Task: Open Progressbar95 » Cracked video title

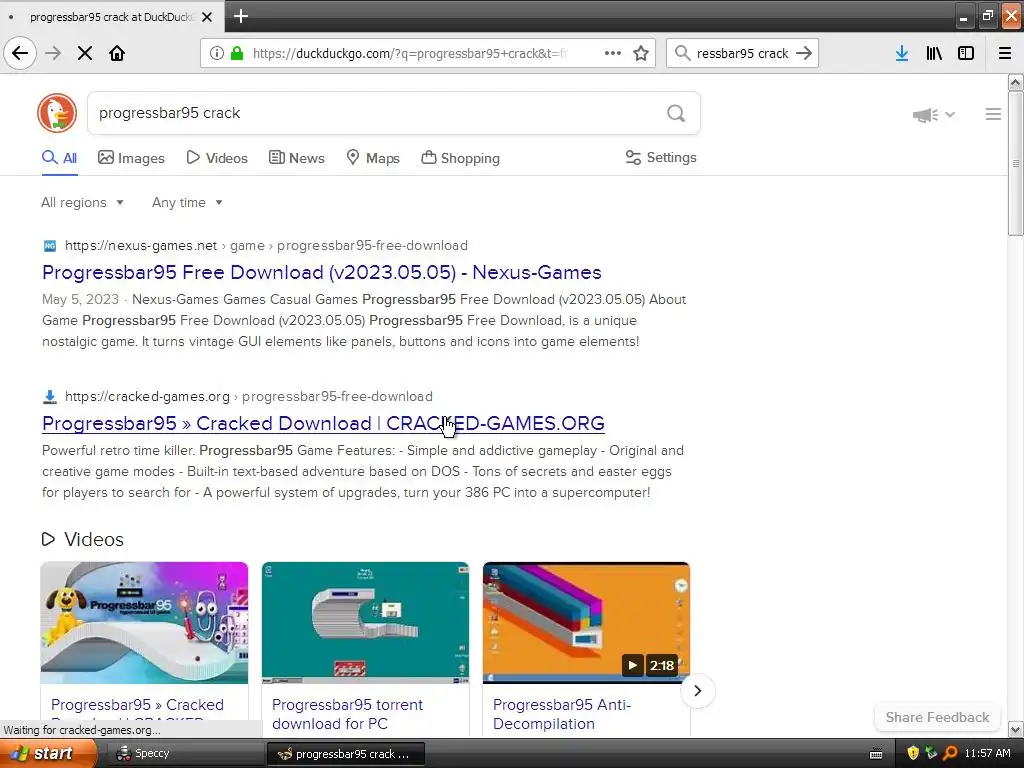Action: point(137,705)
